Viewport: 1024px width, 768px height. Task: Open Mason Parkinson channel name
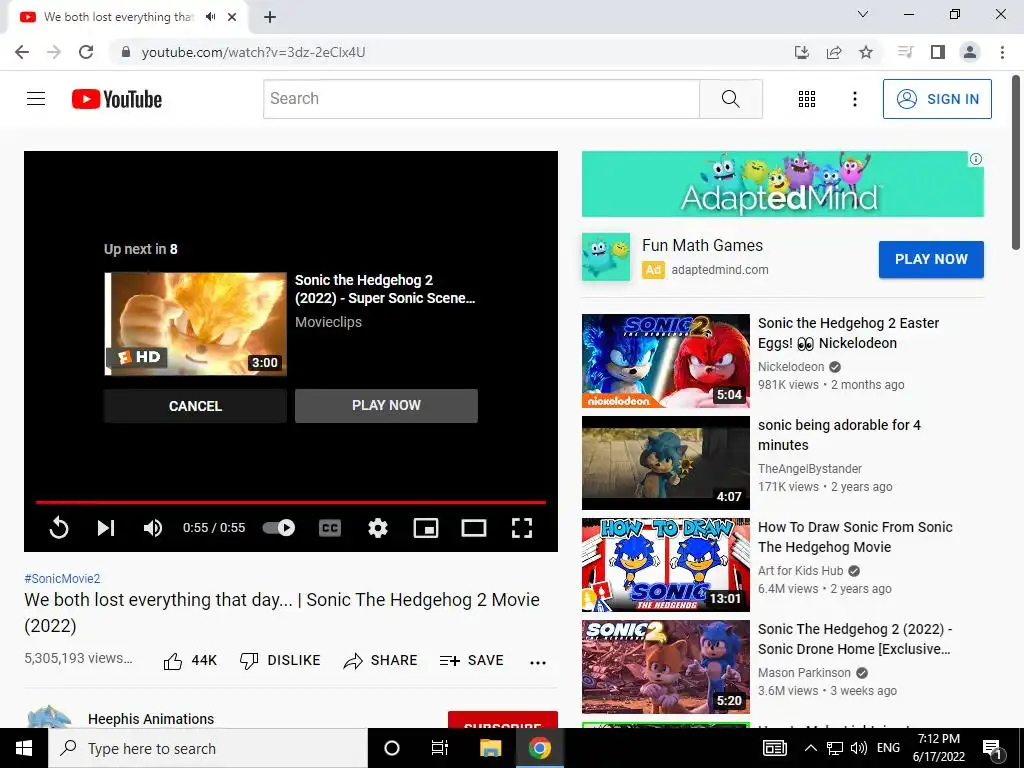(804, 673)
